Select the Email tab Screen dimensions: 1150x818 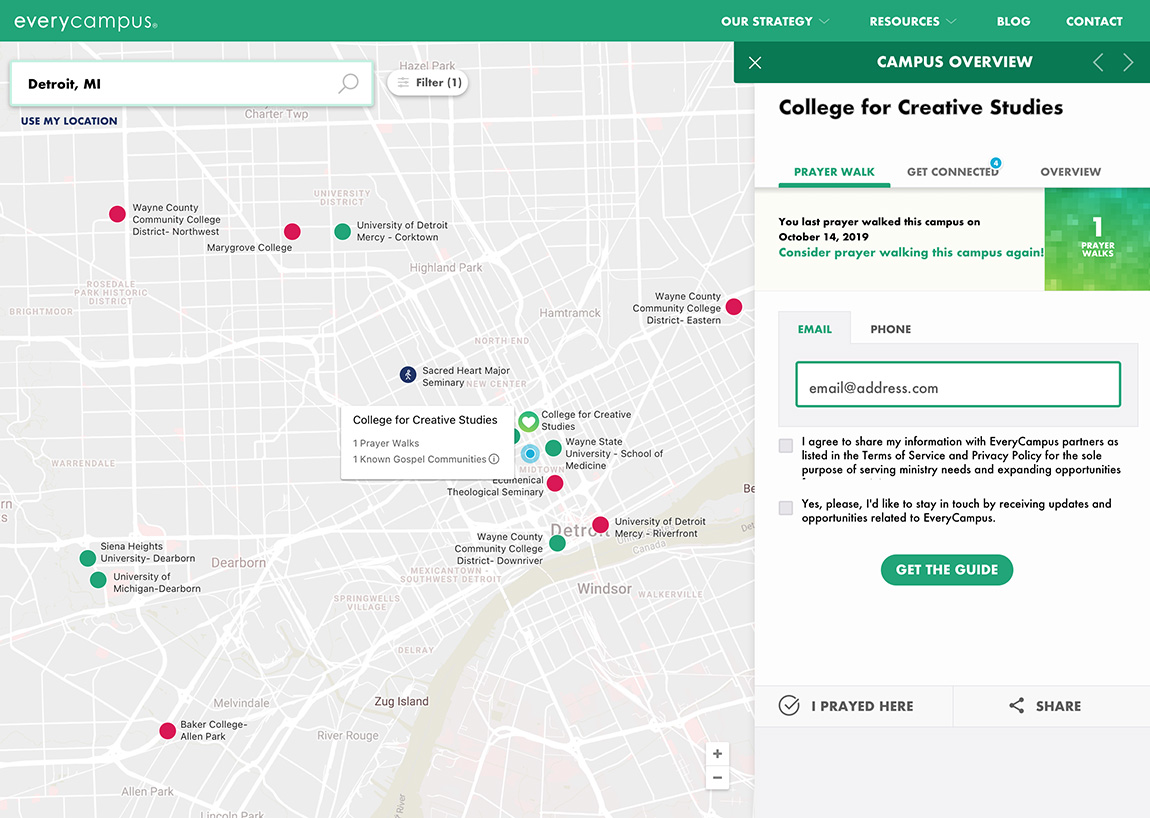pos(815,329)
